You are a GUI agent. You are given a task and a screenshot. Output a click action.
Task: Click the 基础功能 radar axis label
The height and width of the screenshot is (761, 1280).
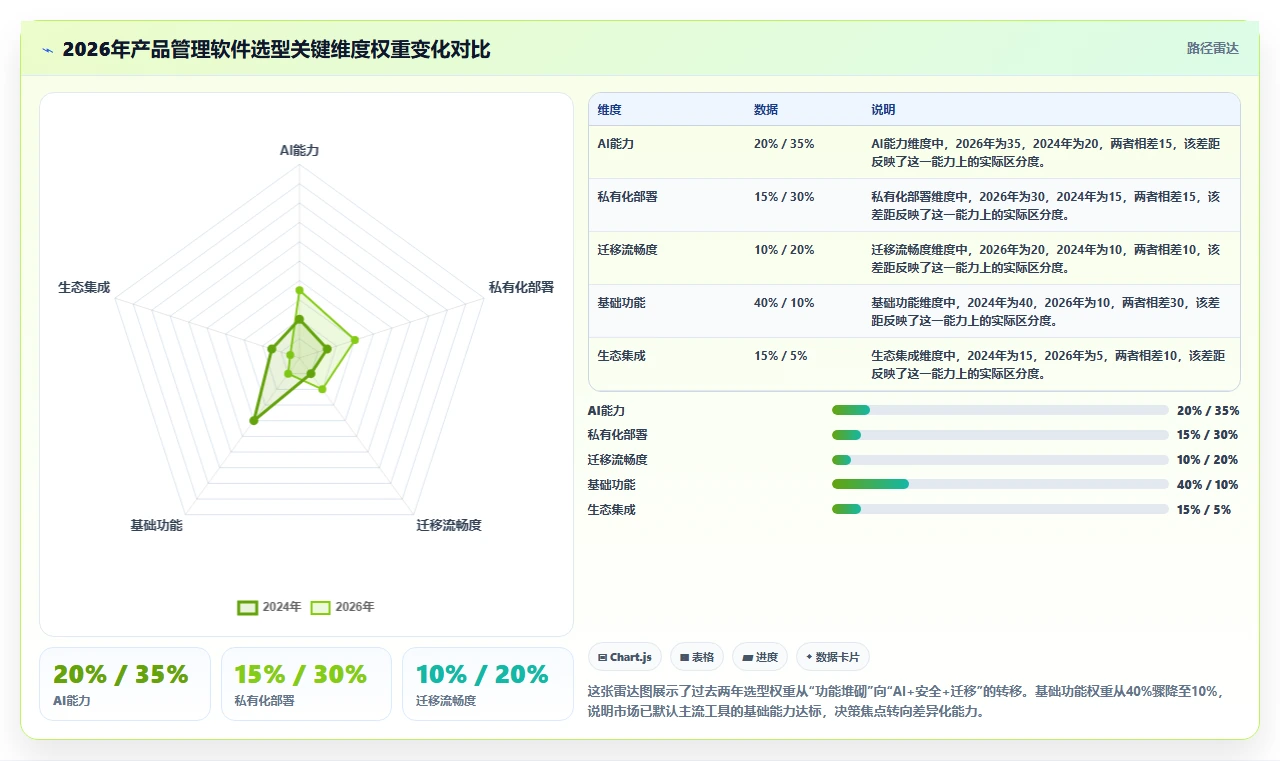[x=156, y=525]
